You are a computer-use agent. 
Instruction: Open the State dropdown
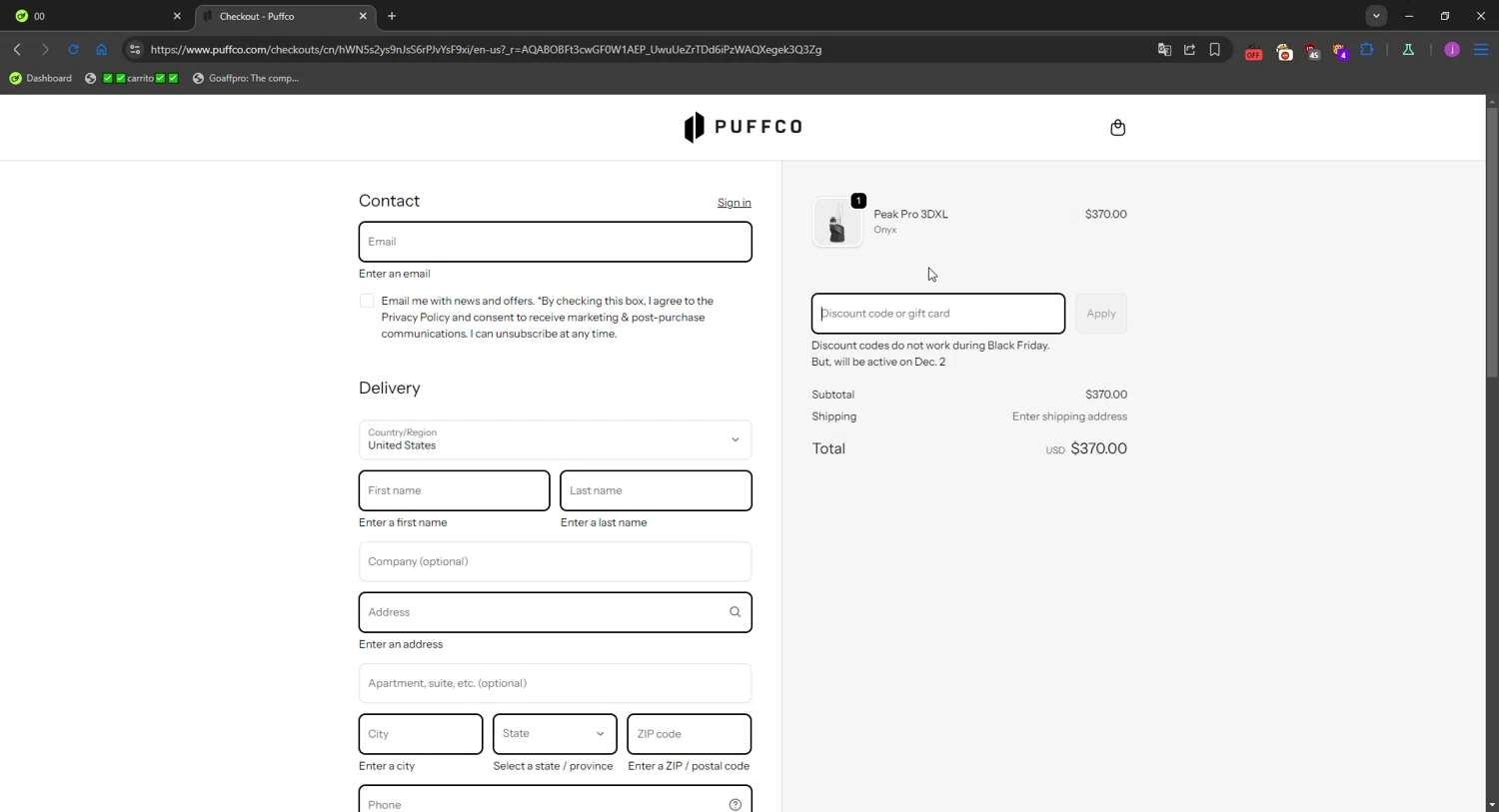point(555,734)
